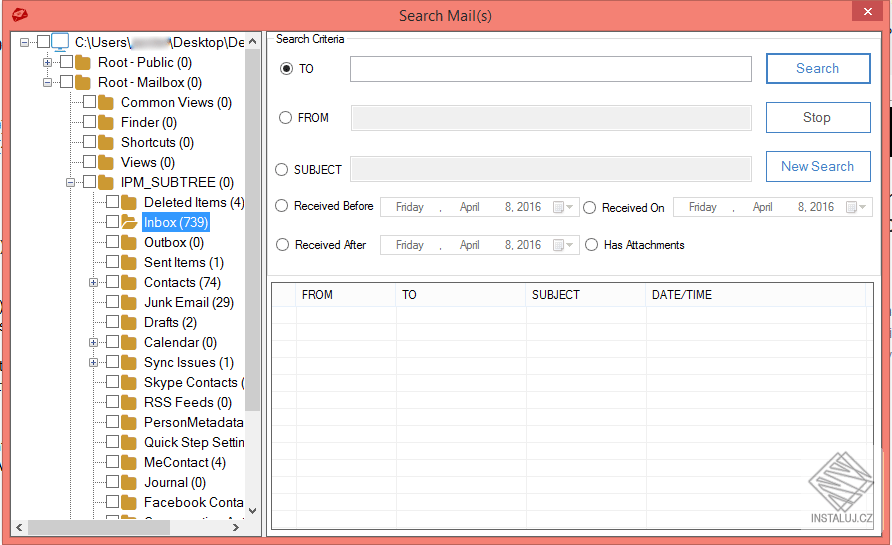Click the IPM_SUBTREE folder icon
This screenshot has width=892, height=545.
(x=106, y=182)
